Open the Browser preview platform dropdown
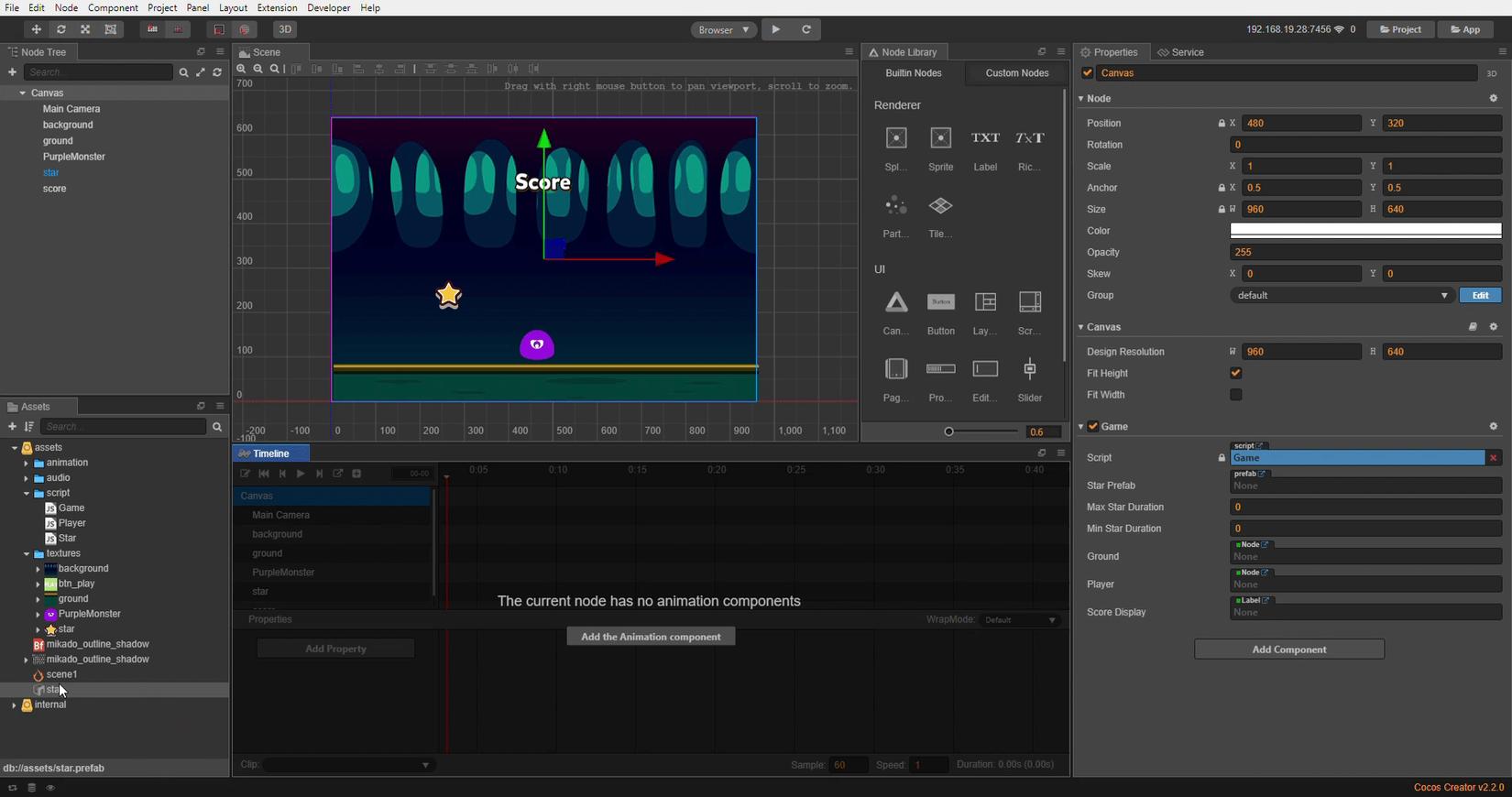The height and width of the screenshot is (797, 1512). (723, 29)
